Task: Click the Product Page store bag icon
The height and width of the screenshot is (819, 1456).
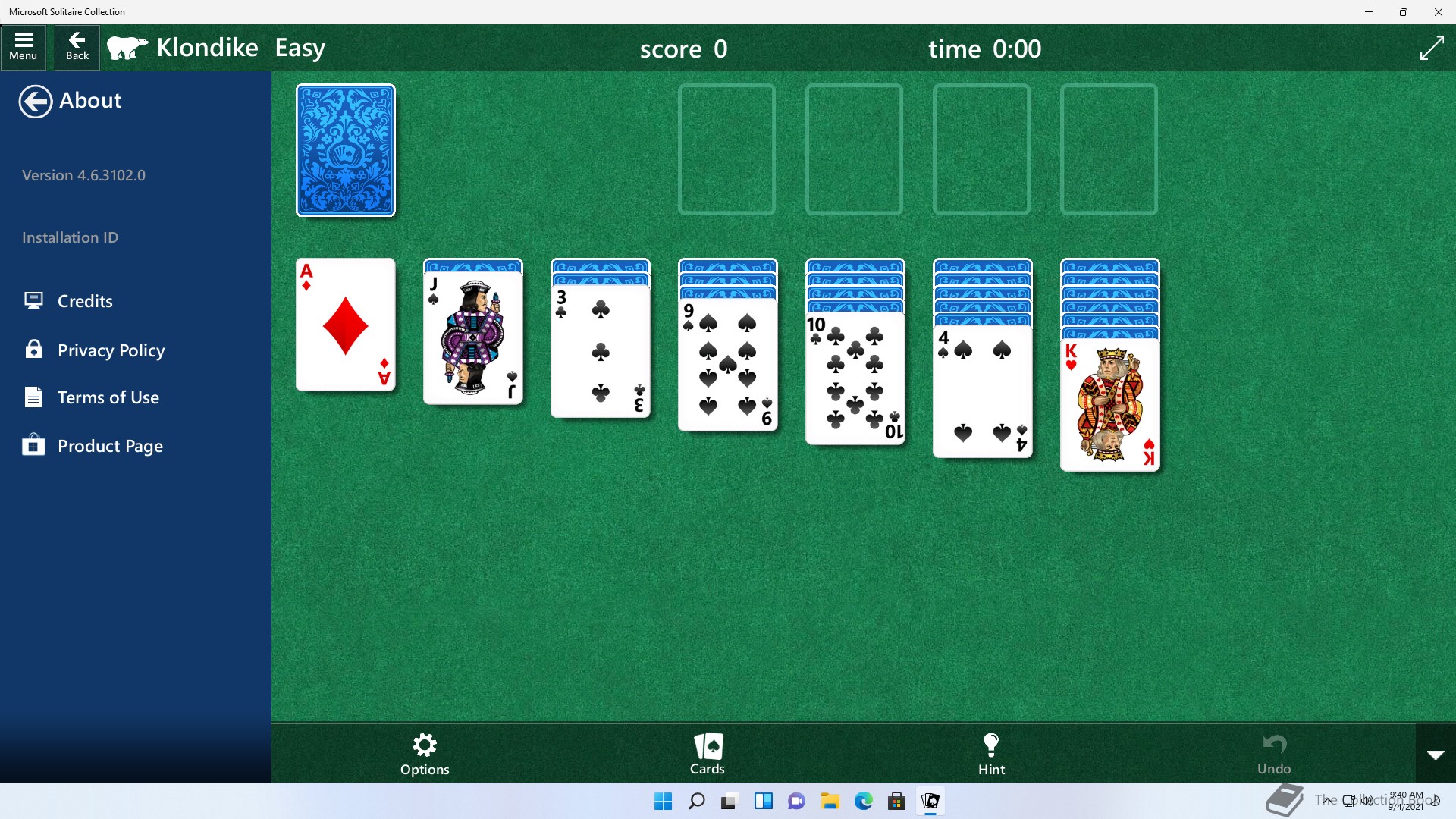Action: [33, 444]
